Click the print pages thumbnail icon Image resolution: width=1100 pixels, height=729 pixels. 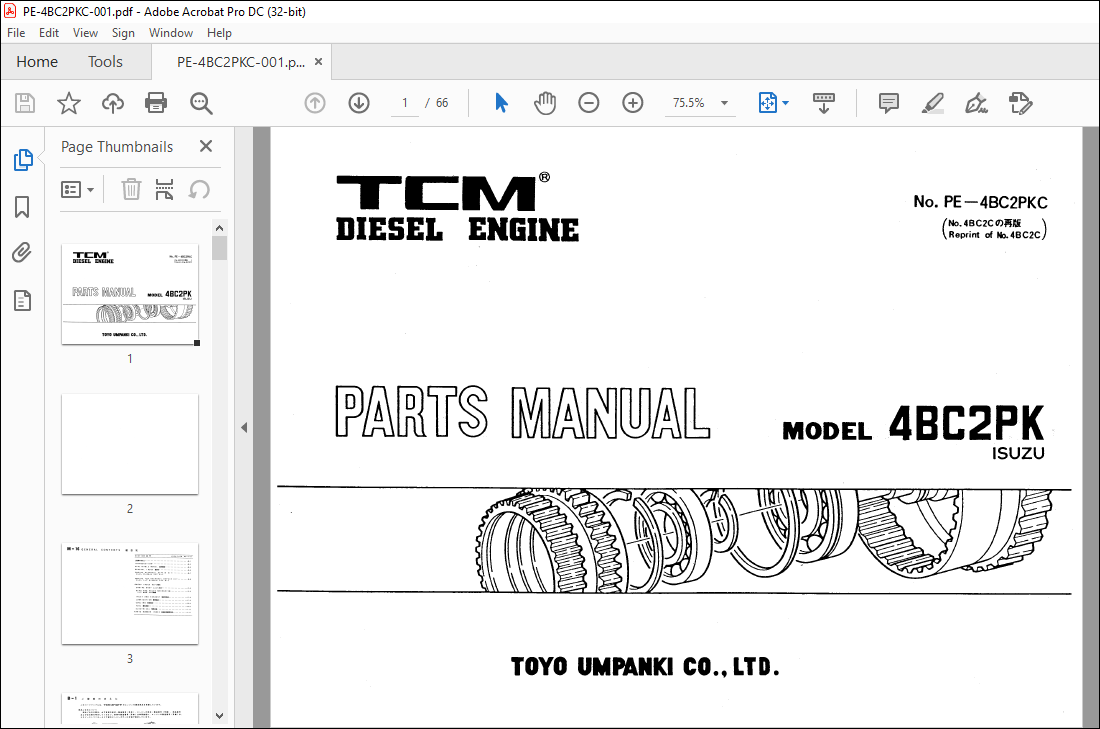point(164,189)
